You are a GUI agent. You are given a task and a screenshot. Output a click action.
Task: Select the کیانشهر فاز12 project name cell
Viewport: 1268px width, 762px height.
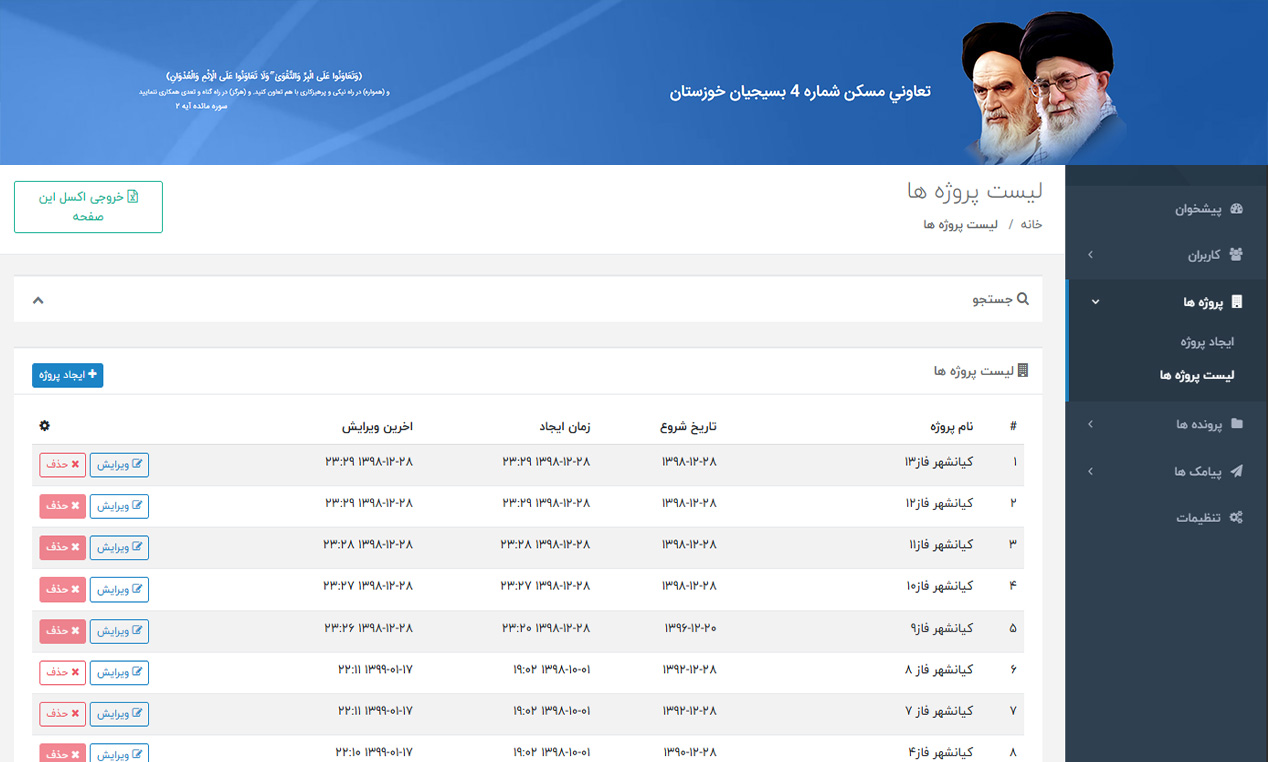click(938, 503)
